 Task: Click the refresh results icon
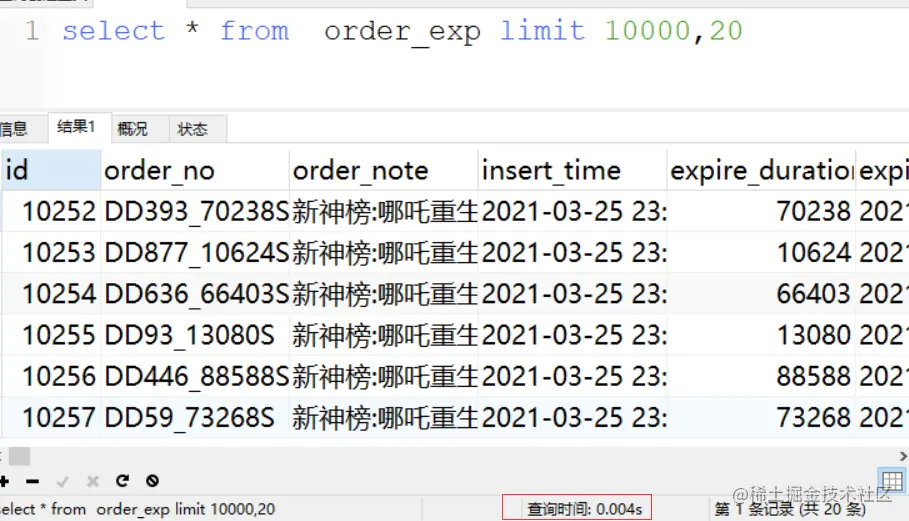click(122, 480)
